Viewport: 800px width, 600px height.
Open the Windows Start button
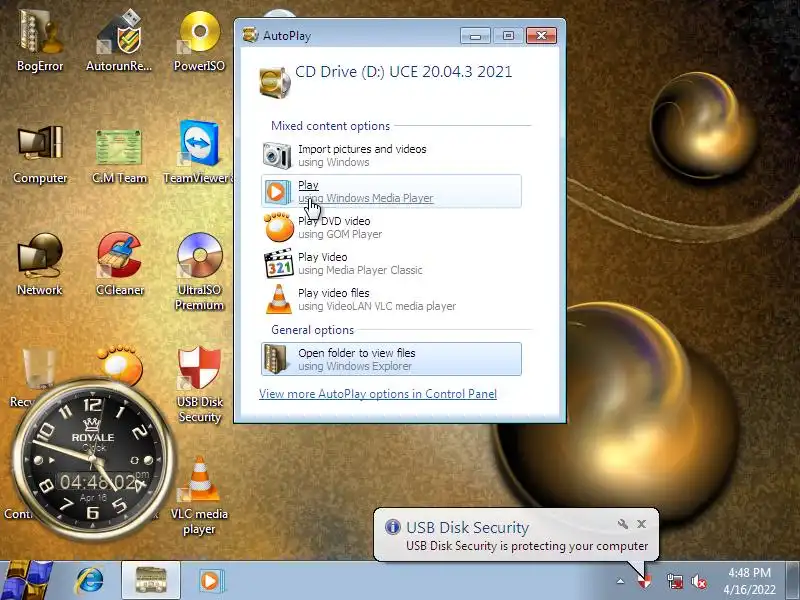tap(27, 581)
